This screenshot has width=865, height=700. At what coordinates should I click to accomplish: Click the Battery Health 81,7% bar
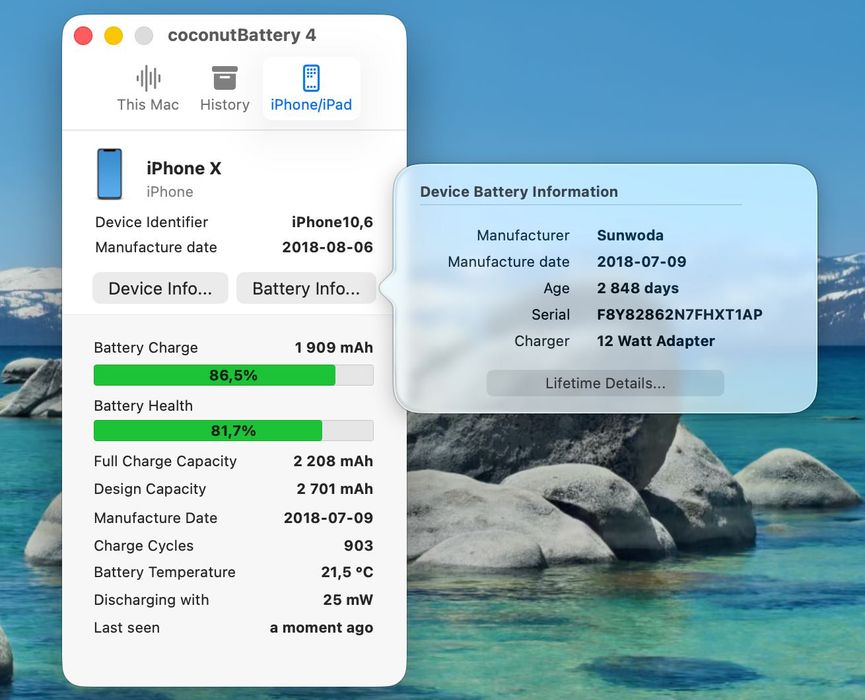[233, 430]
